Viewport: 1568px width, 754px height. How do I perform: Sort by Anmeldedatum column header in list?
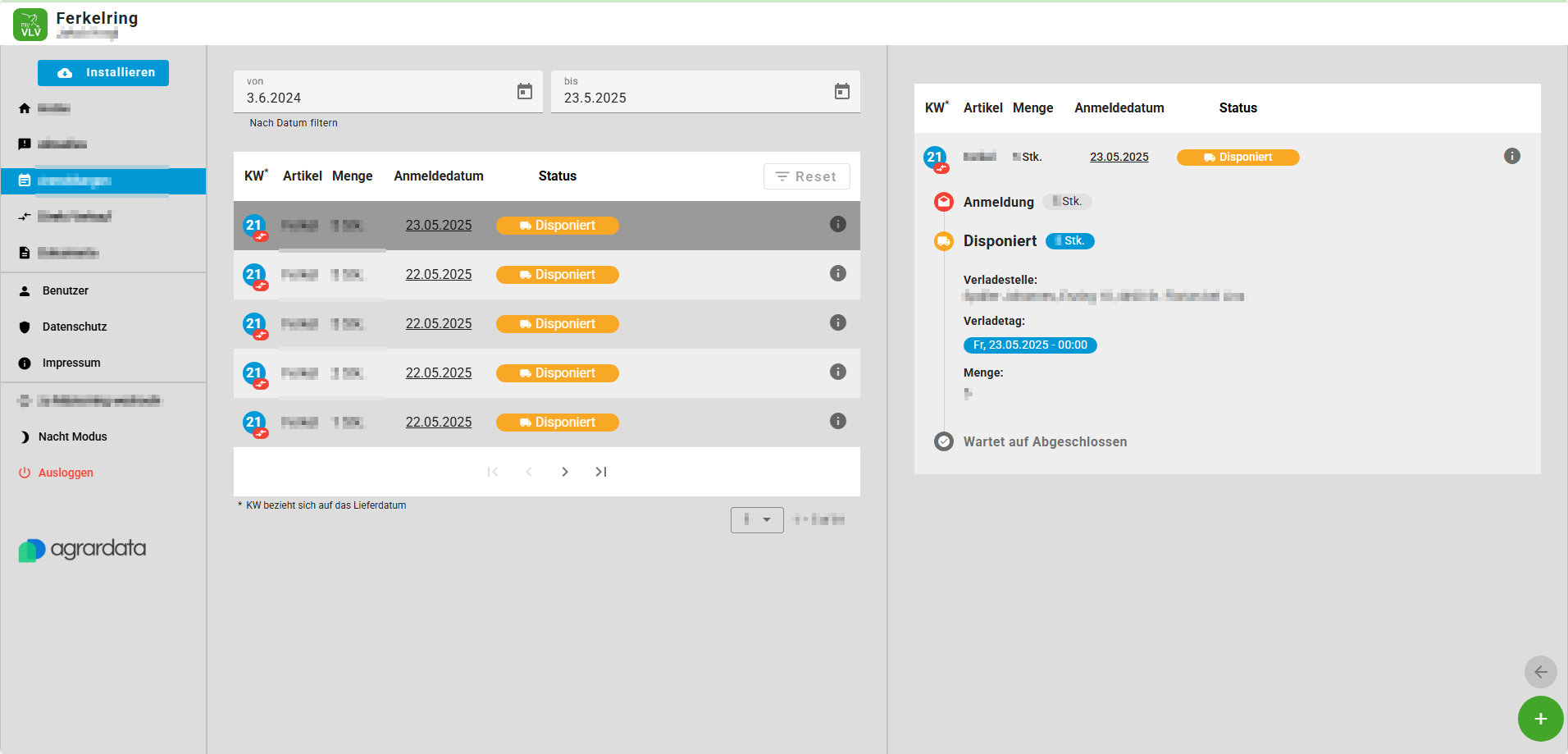coord(438,176)
